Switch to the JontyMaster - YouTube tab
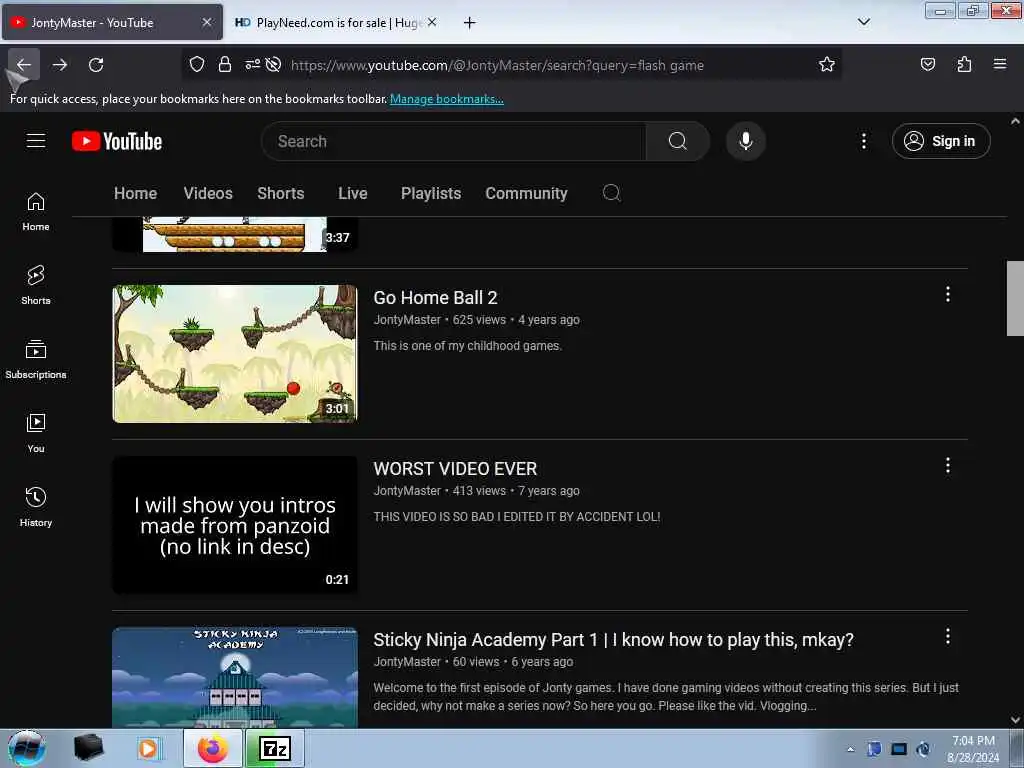The image size is (1024, 768). click(x=112, y=22)
